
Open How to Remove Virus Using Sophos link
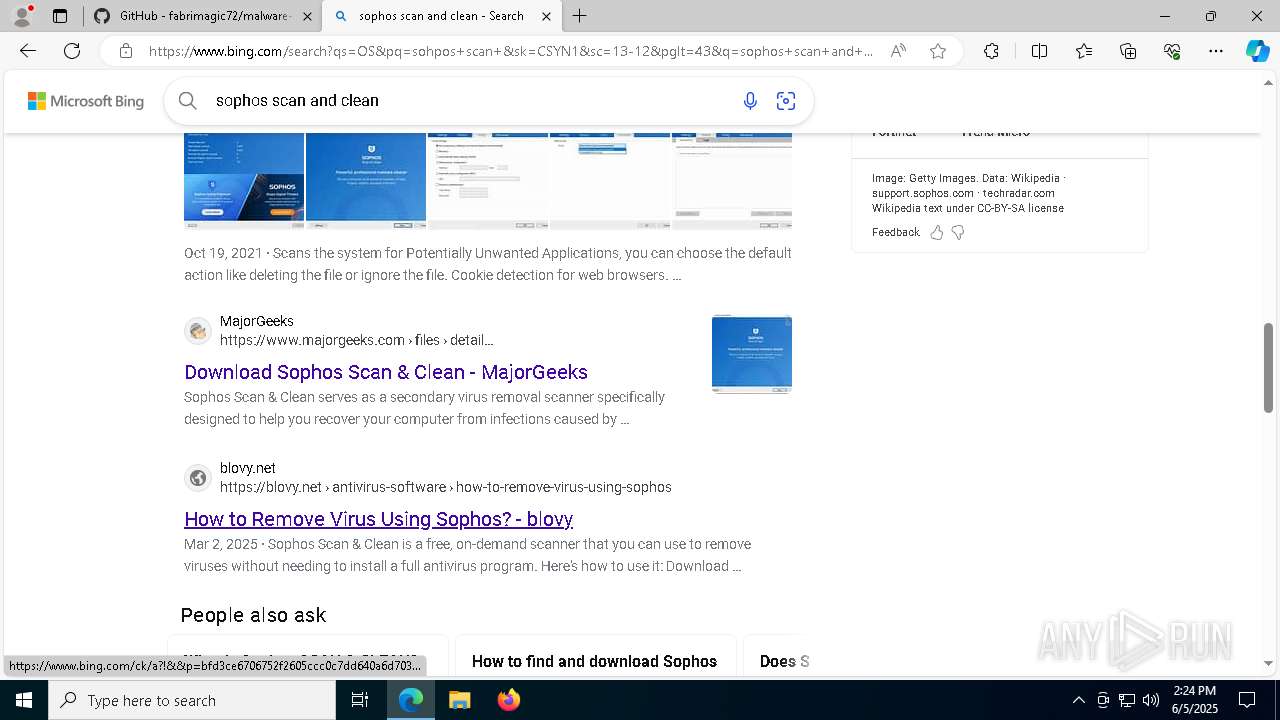pyautogui.click(x=378, y=519)
